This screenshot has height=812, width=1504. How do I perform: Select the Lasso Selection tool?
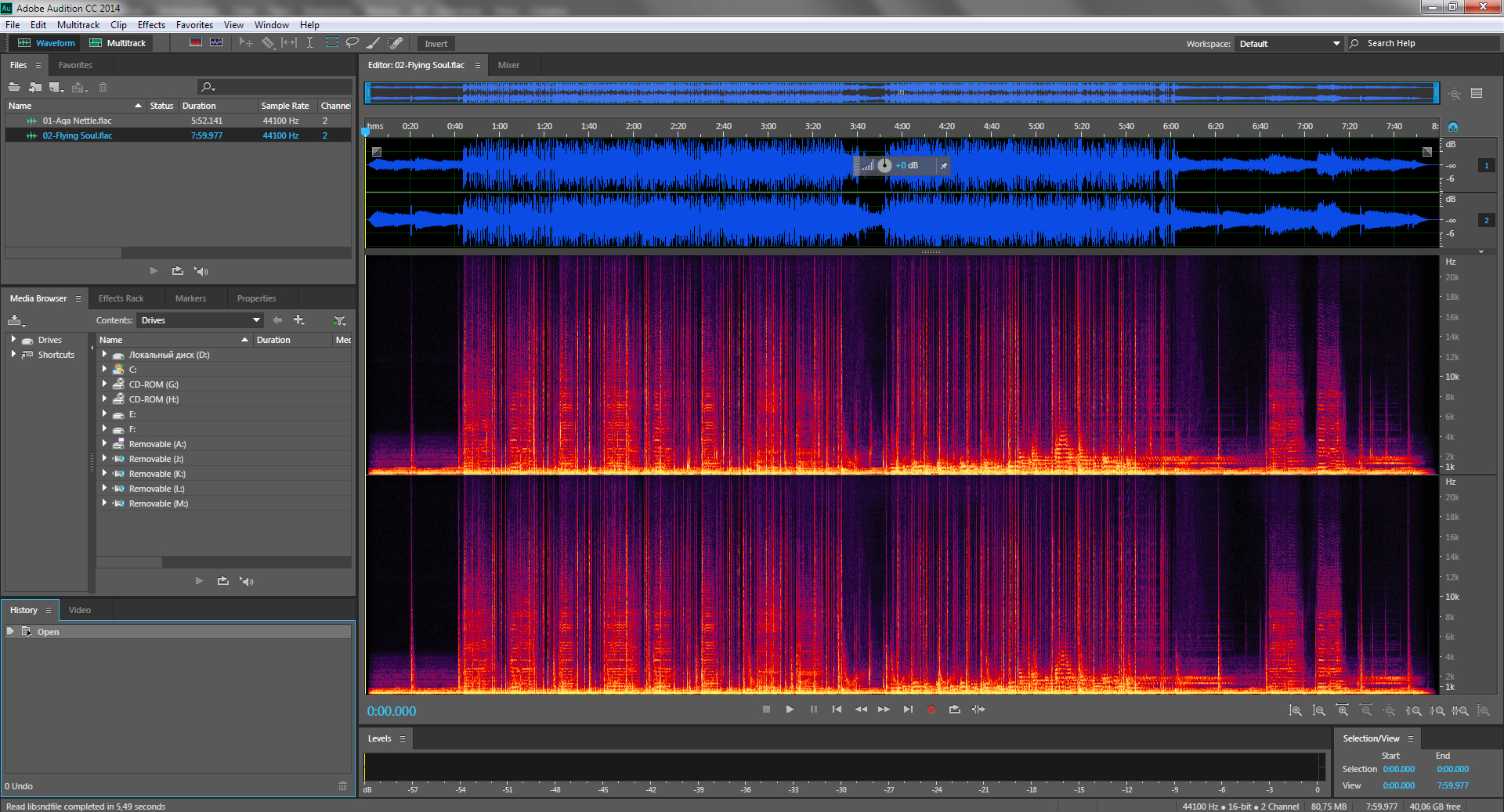[352, 42]
